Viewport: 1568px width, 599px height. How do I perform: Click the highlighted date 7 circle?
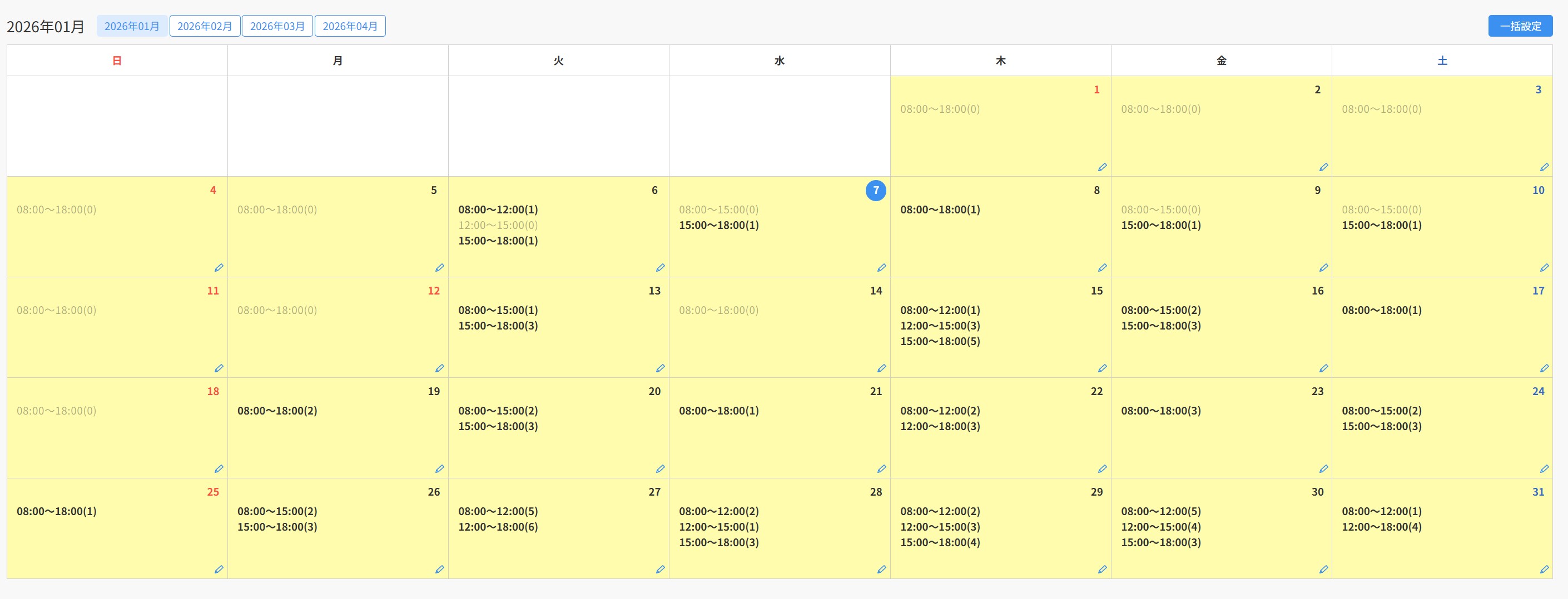coord(875,191)
